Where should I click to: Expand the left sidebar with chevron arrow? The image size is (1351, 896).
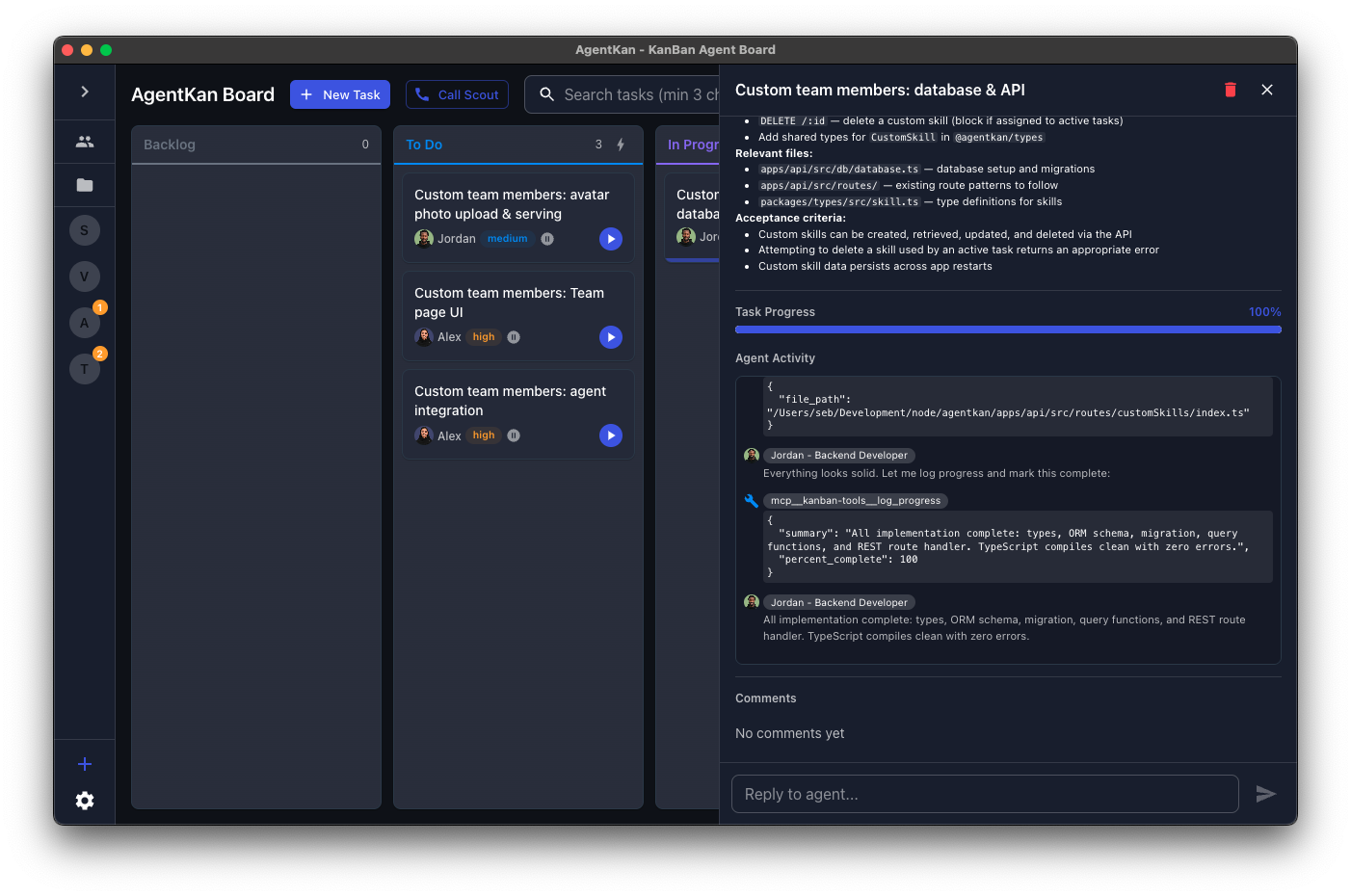coord(85,92)
